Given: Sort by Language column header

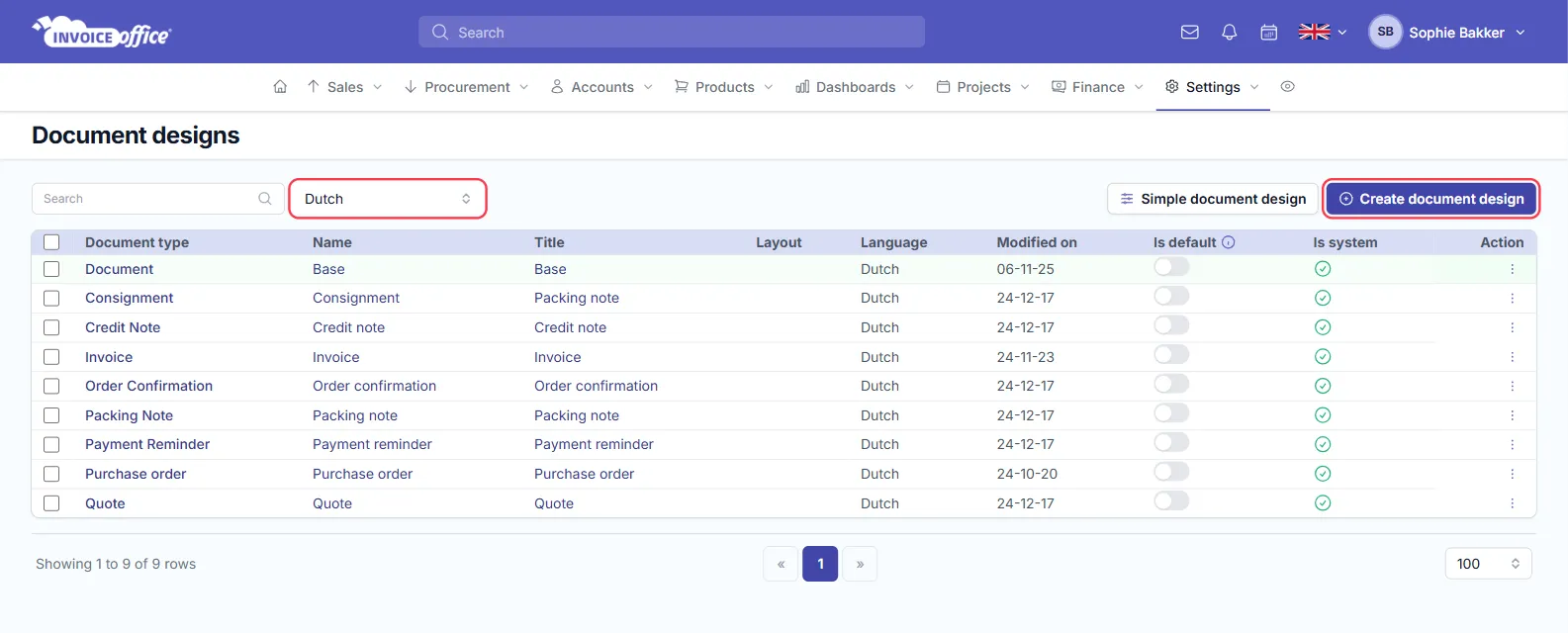Looking at the screenshot, I should point(894,242).
